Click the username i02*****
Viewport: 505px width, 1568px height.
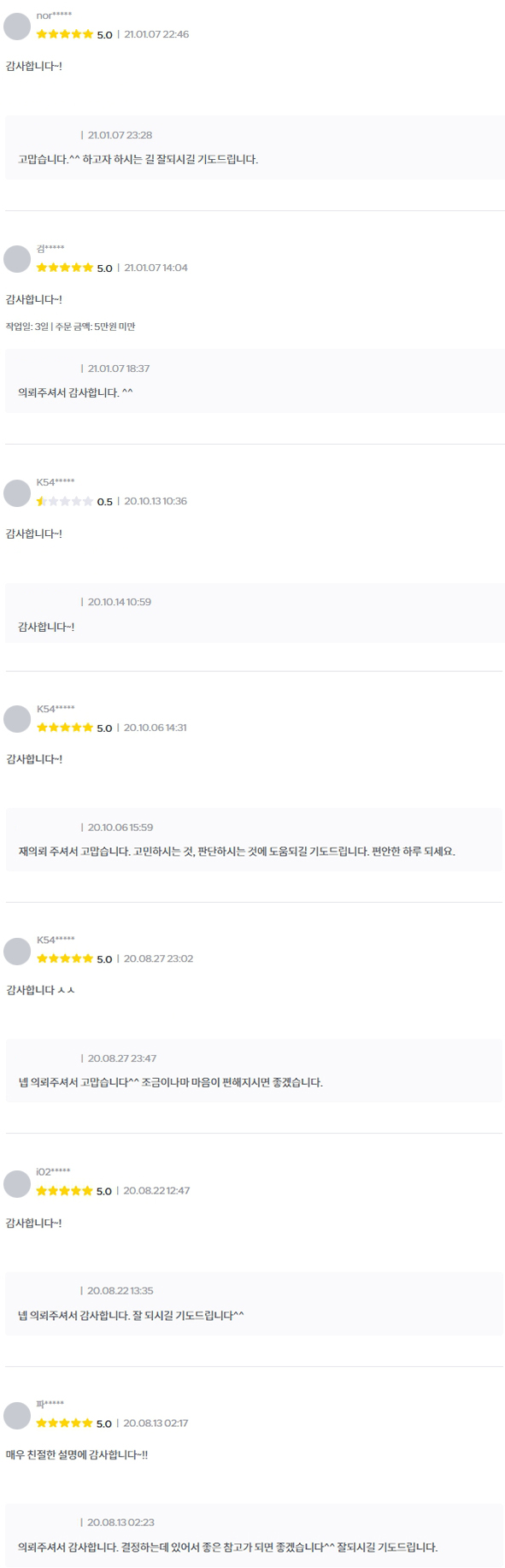tap(53, 1171)
